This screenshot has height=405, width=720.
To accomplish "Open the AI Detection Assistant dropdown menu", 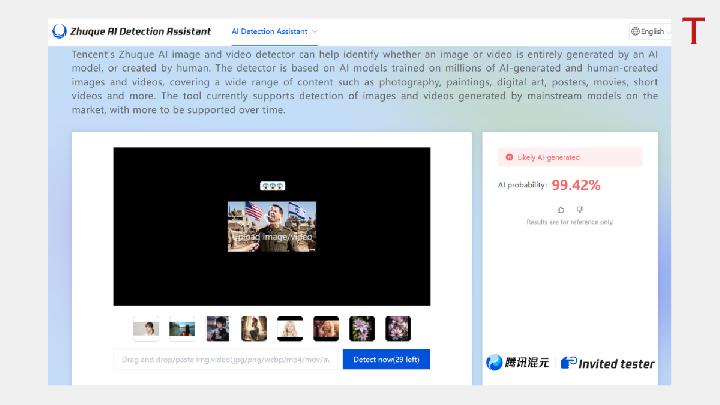I will (274, 31).
